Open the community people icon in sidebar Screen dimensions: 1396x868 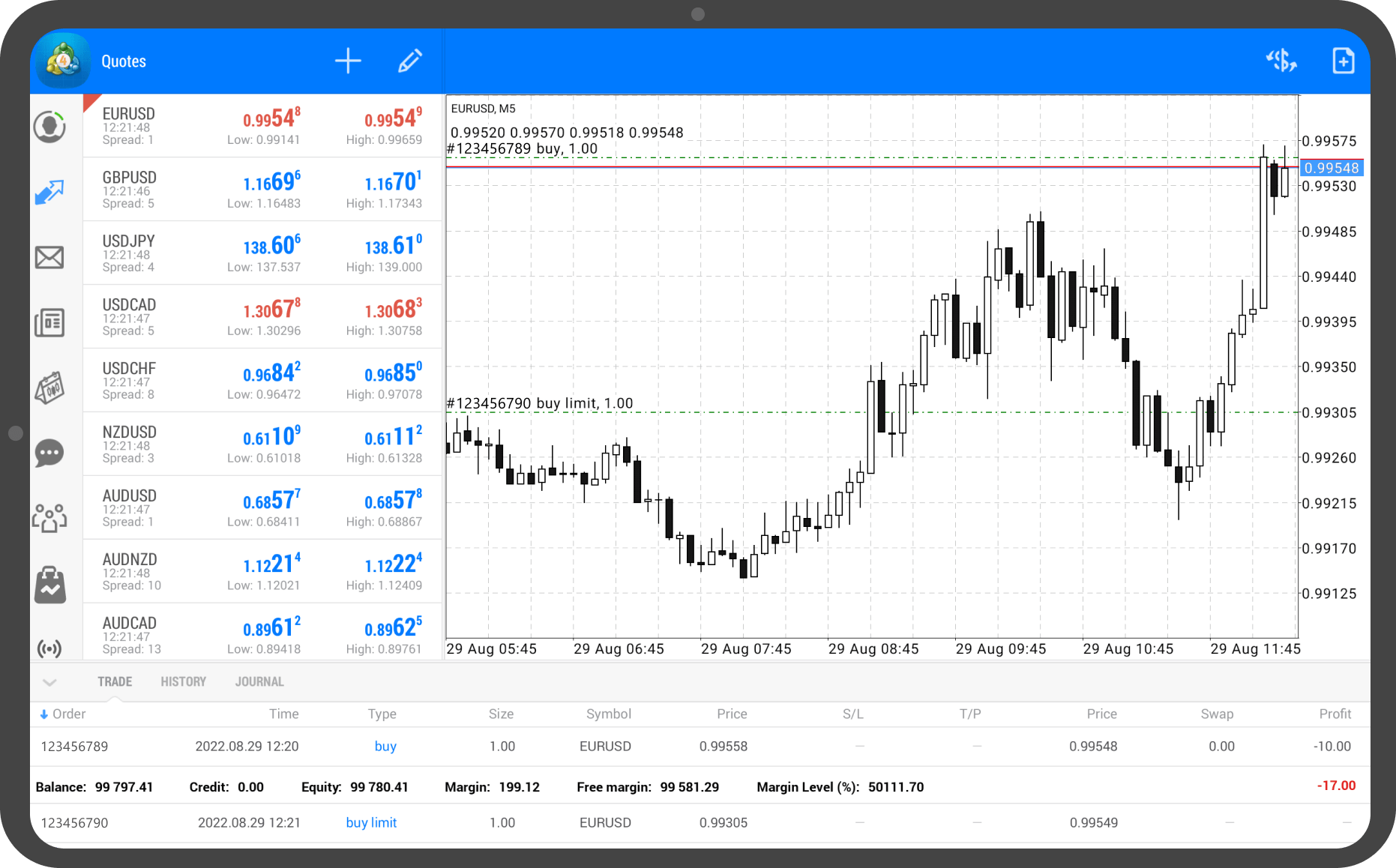pyautogui.click(x=49, y=517)
